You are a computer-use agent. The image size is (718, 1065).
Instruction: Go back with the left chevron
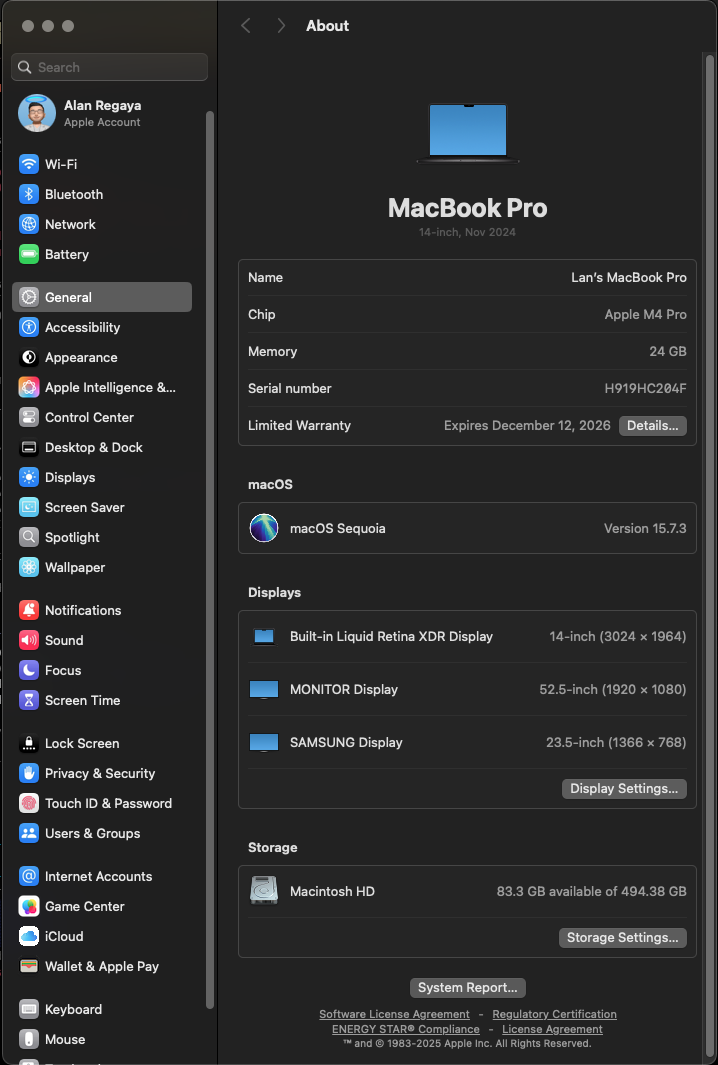click(246, 26)
